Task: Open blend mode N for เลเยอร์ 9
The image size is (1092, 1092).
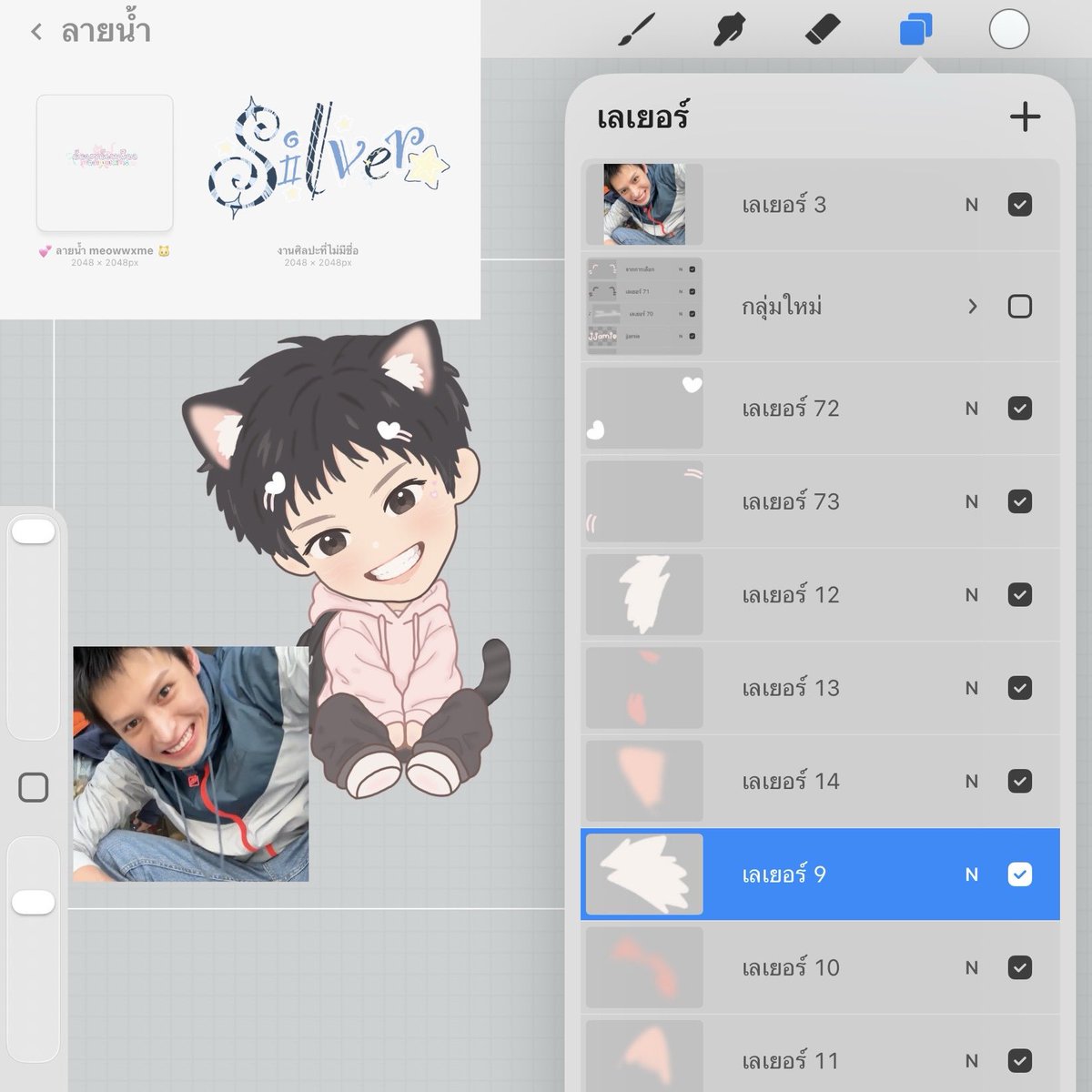Action: [972, 875]
